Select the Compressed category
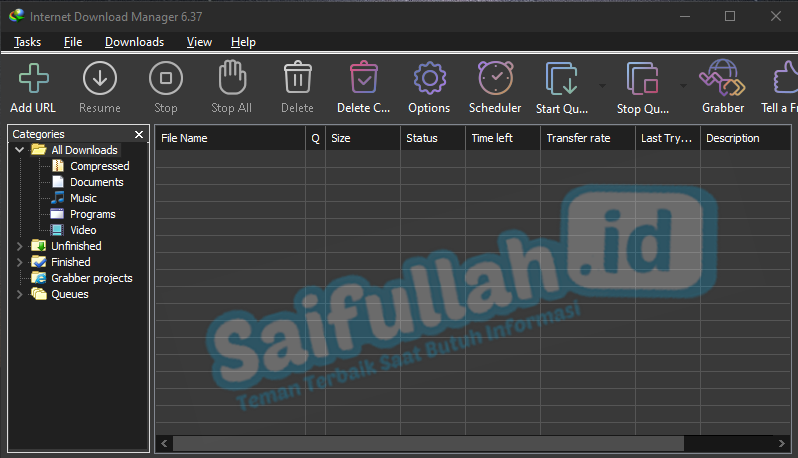The image size is (798, 458). click(x=100, y=166)
